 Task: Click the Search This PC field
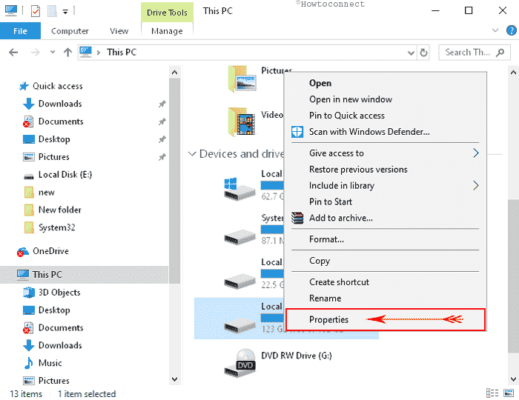click(474, 52)
